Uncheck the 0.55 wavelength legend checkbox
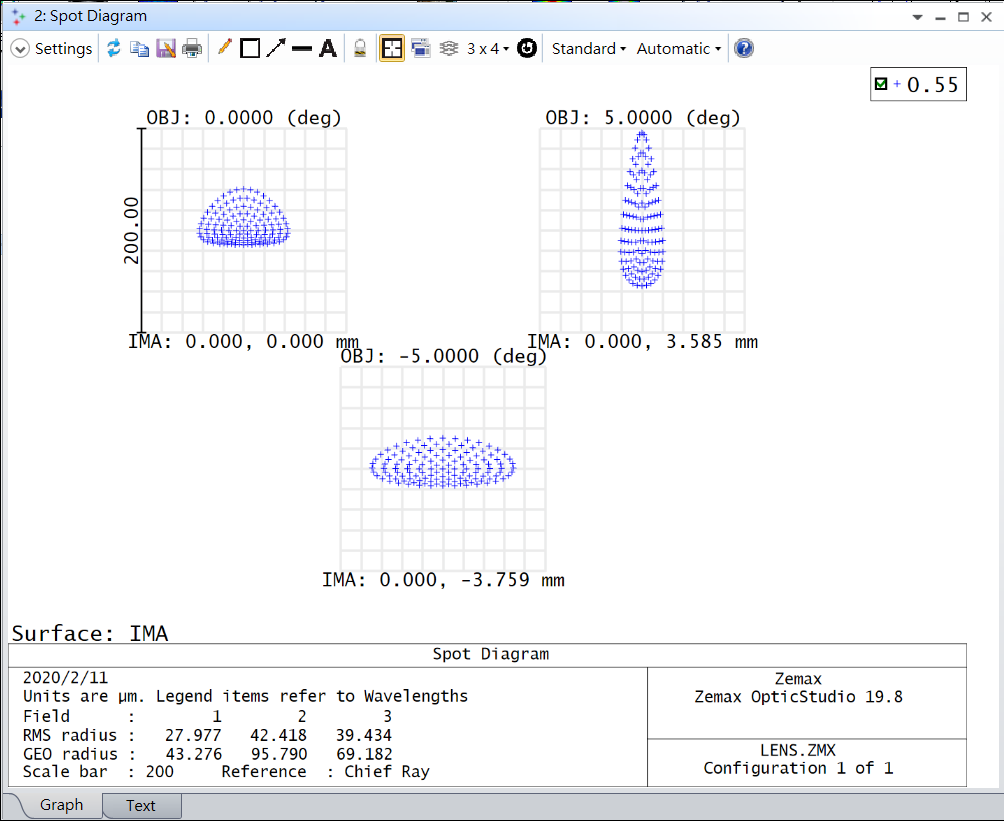This screenshot has width=1004, height=821. 881,85
